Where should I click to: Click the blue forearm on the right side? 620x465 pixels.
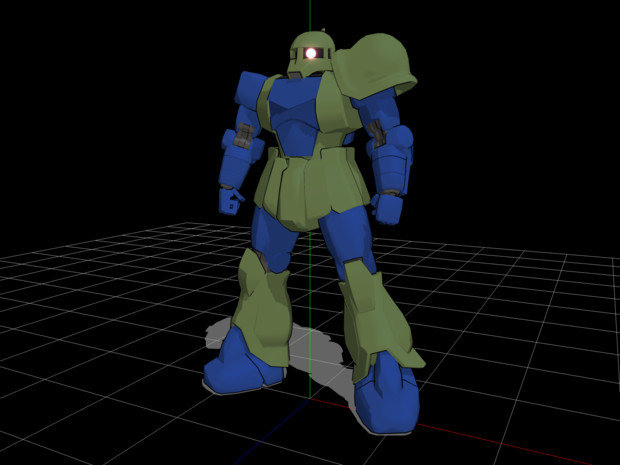coord(392,160)
